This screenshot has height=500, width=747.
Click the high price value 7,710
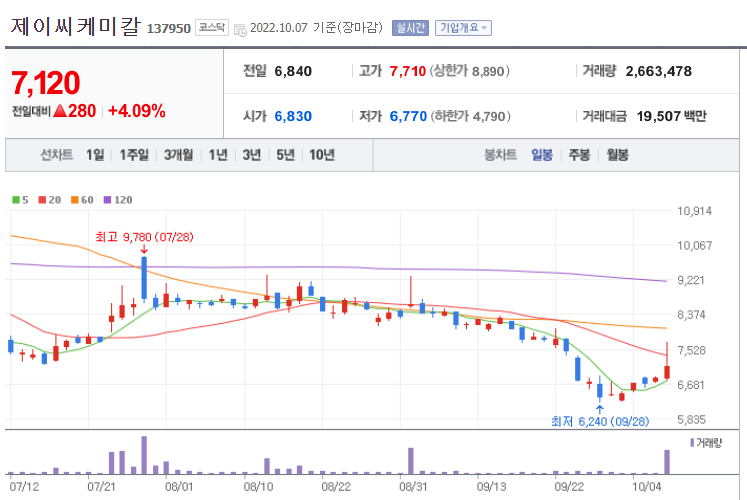pos(407,71)
